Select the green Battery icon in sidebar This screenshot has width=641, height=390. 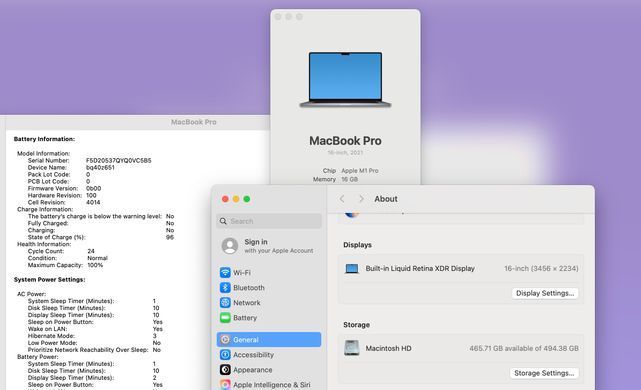[225, 318]
